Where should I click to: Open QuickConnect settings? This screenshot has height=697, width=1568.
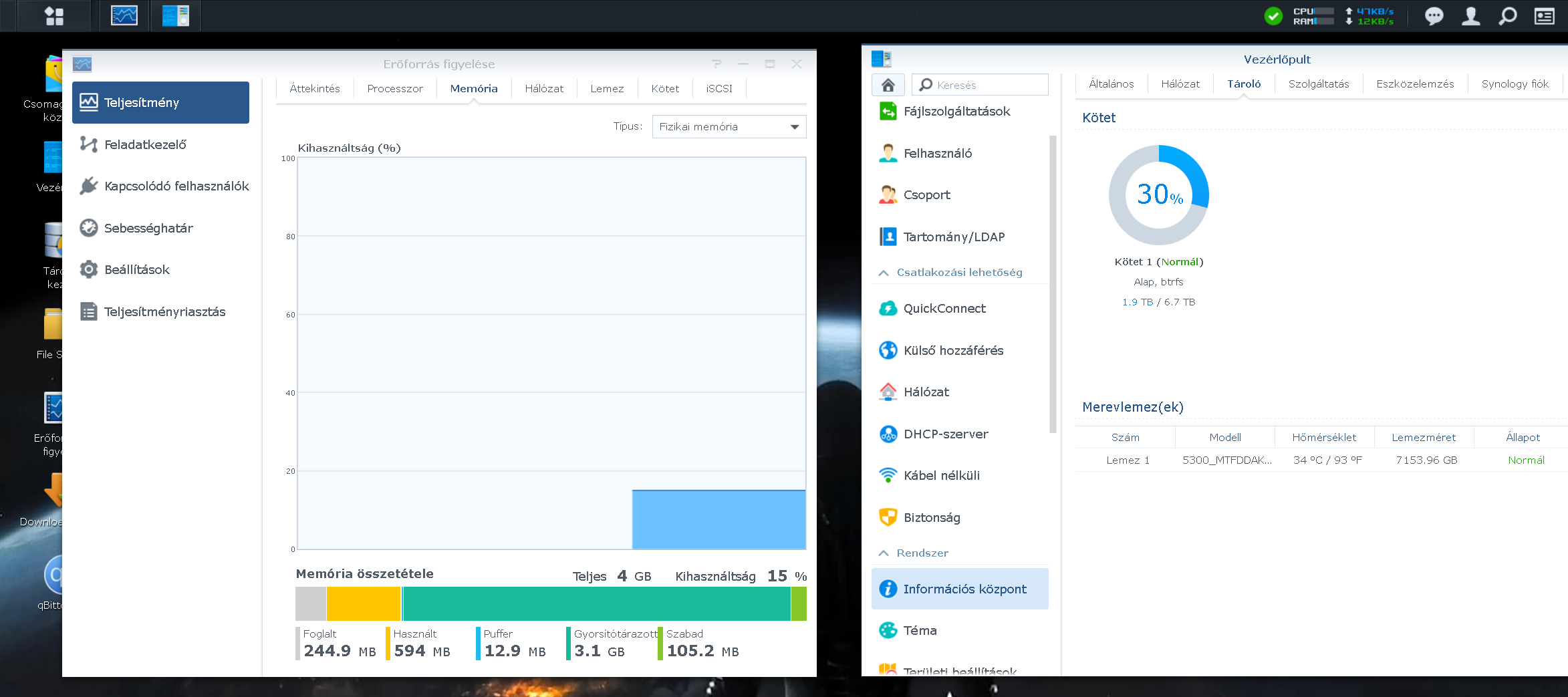pyautogui.click(x=944, y=308)
